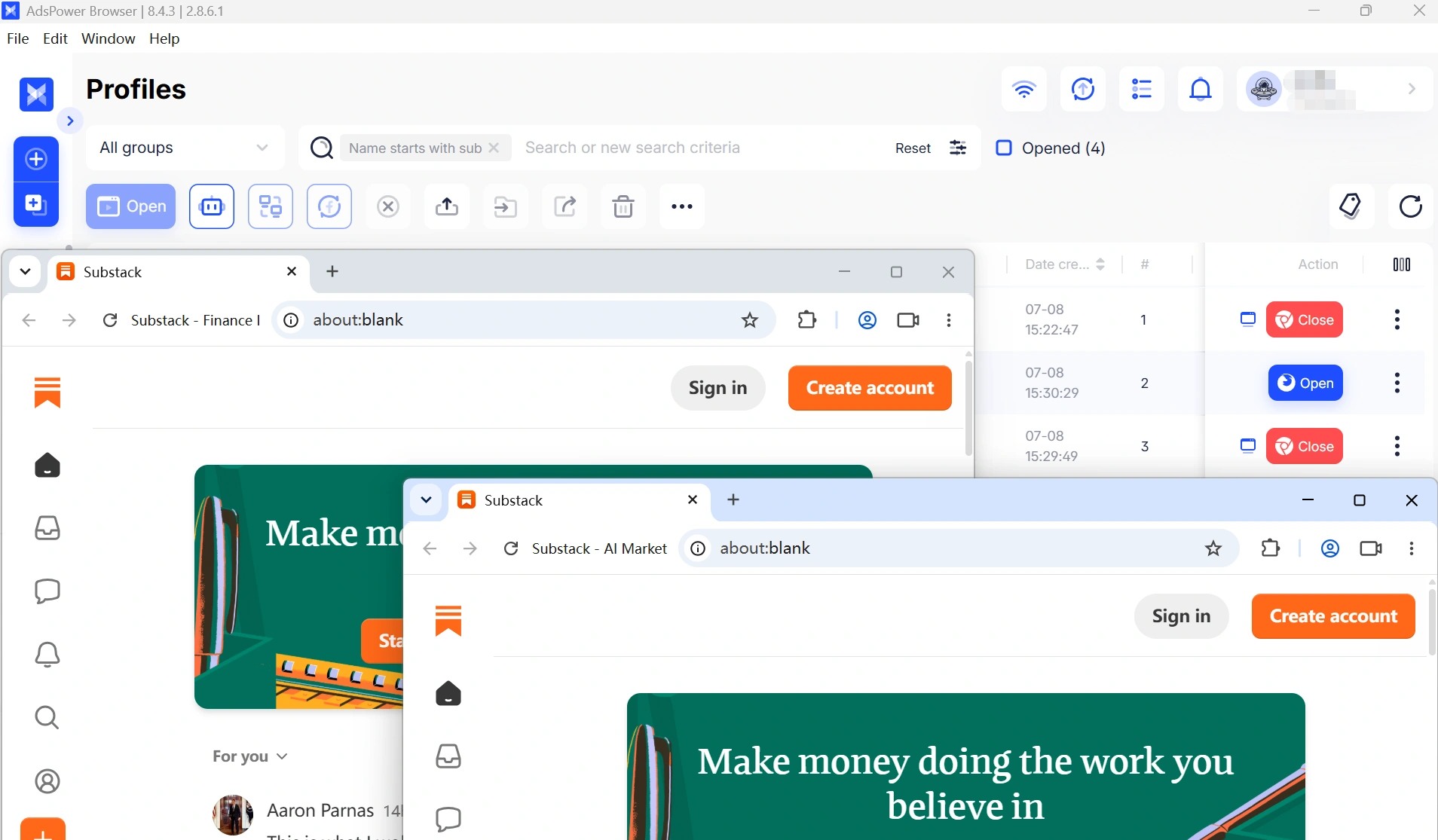Screen dimensions: 1438x840
Task: Open the Help menu
Action: pyautogui.click(x=164, y=38)
